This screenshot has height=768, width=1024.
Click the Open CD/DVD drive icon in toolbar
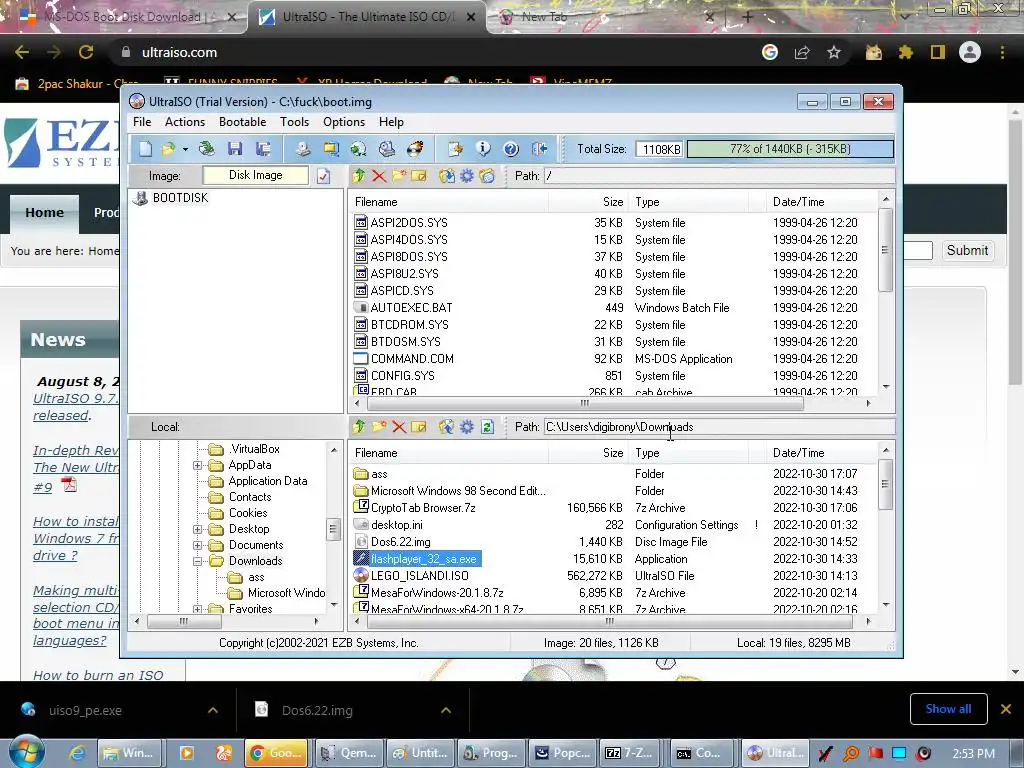click(x=206, y=150)
